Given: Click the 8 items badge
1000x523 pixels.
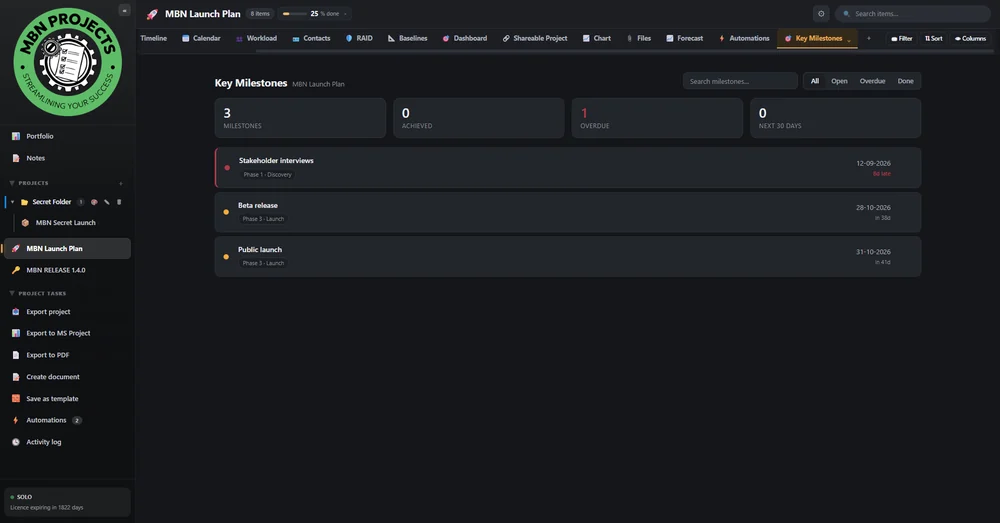Looking at the screenshot, I should pos(260,13).
